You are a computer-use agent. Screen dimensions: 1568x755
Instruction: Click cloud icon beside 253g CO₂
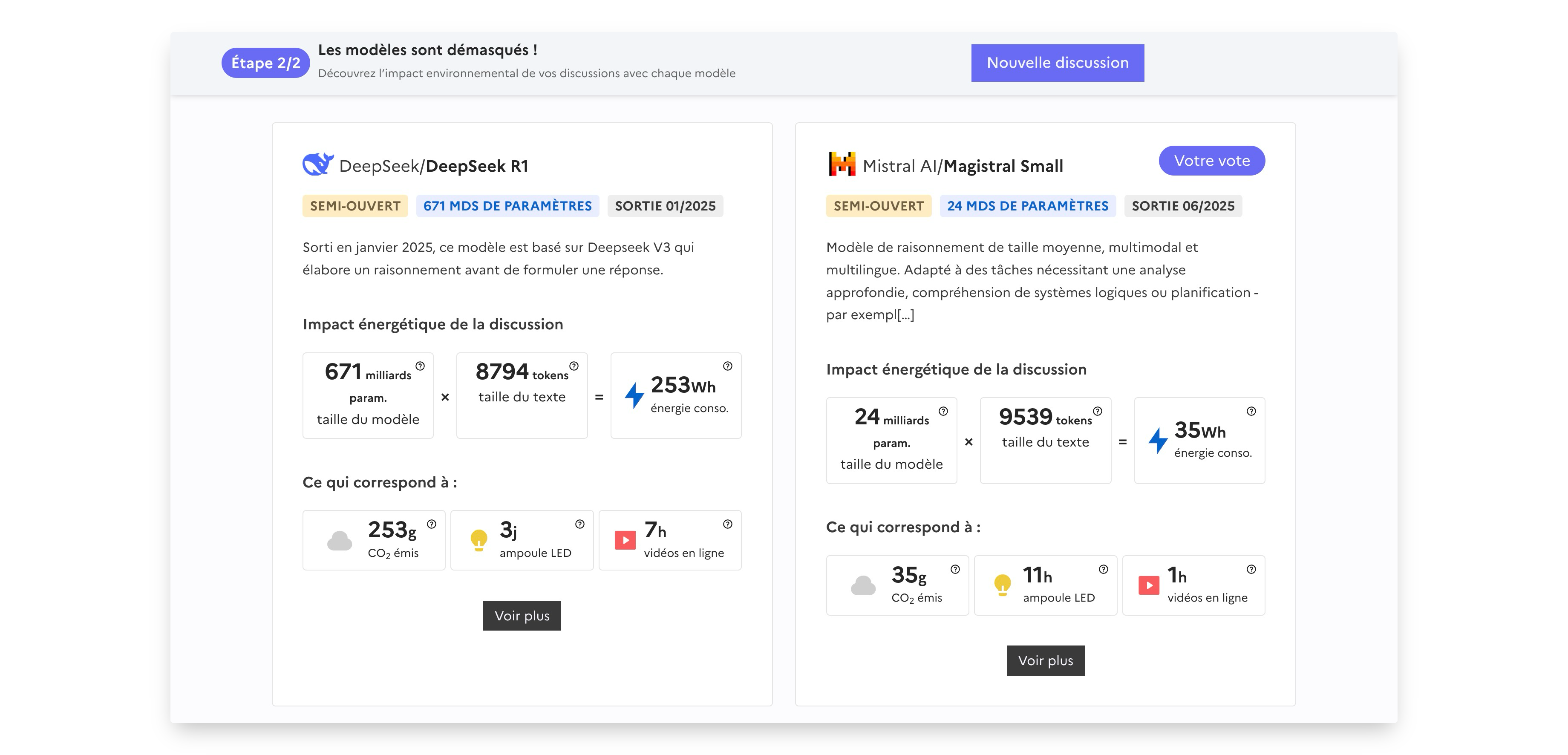[x=340, y=541]
